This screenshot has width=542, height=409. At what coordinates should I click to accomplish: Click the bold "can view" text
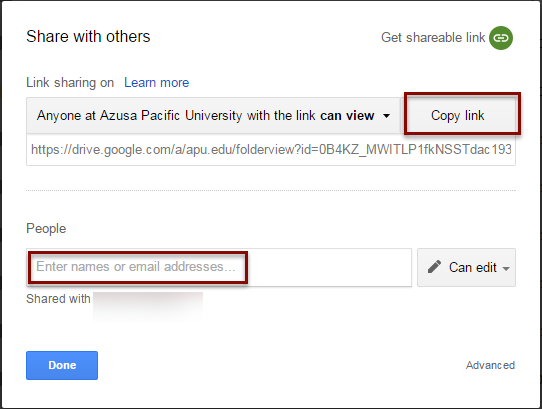(x=347, y=115)
